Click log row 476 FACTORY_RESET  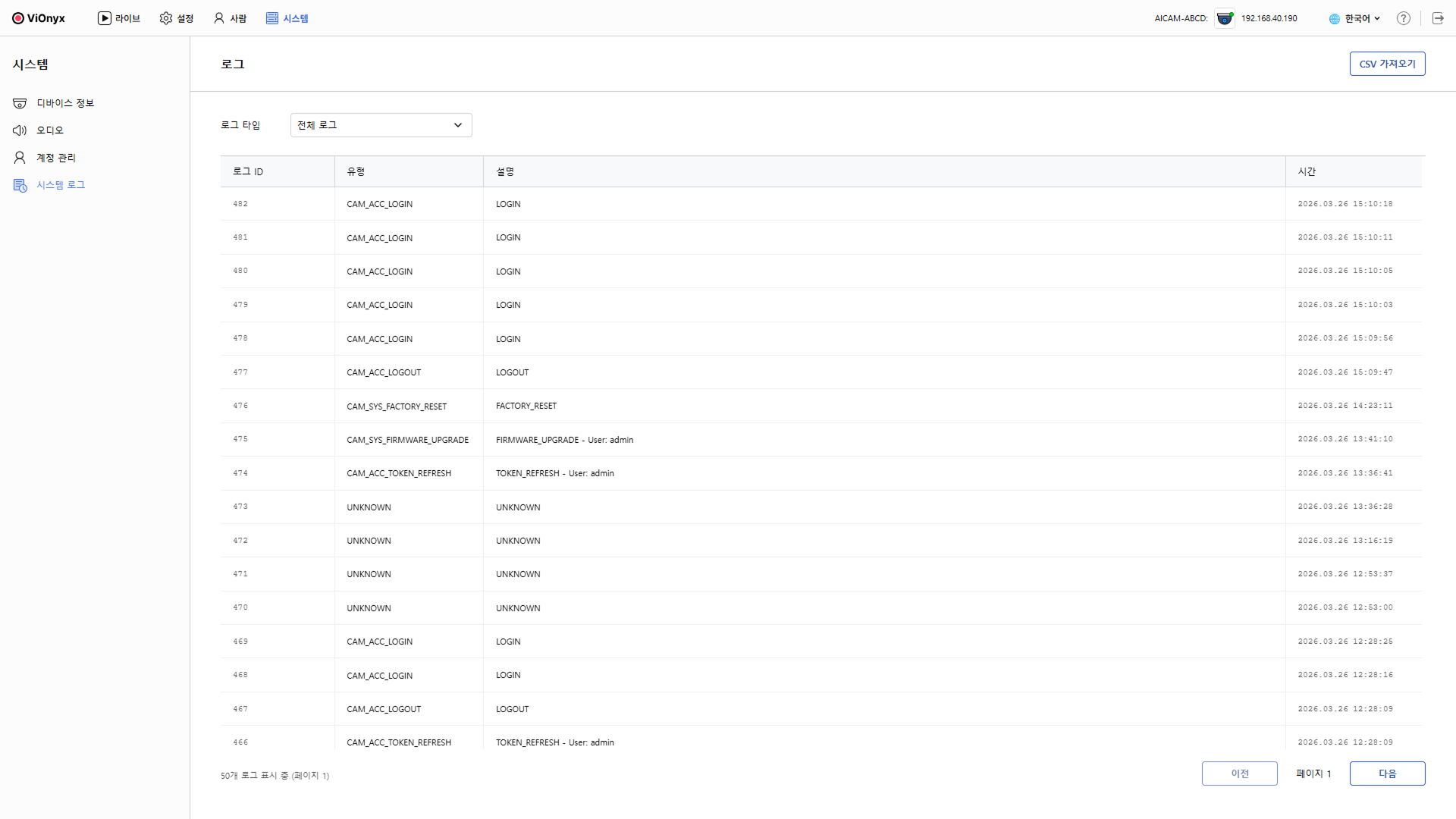(x=526, y=406)
